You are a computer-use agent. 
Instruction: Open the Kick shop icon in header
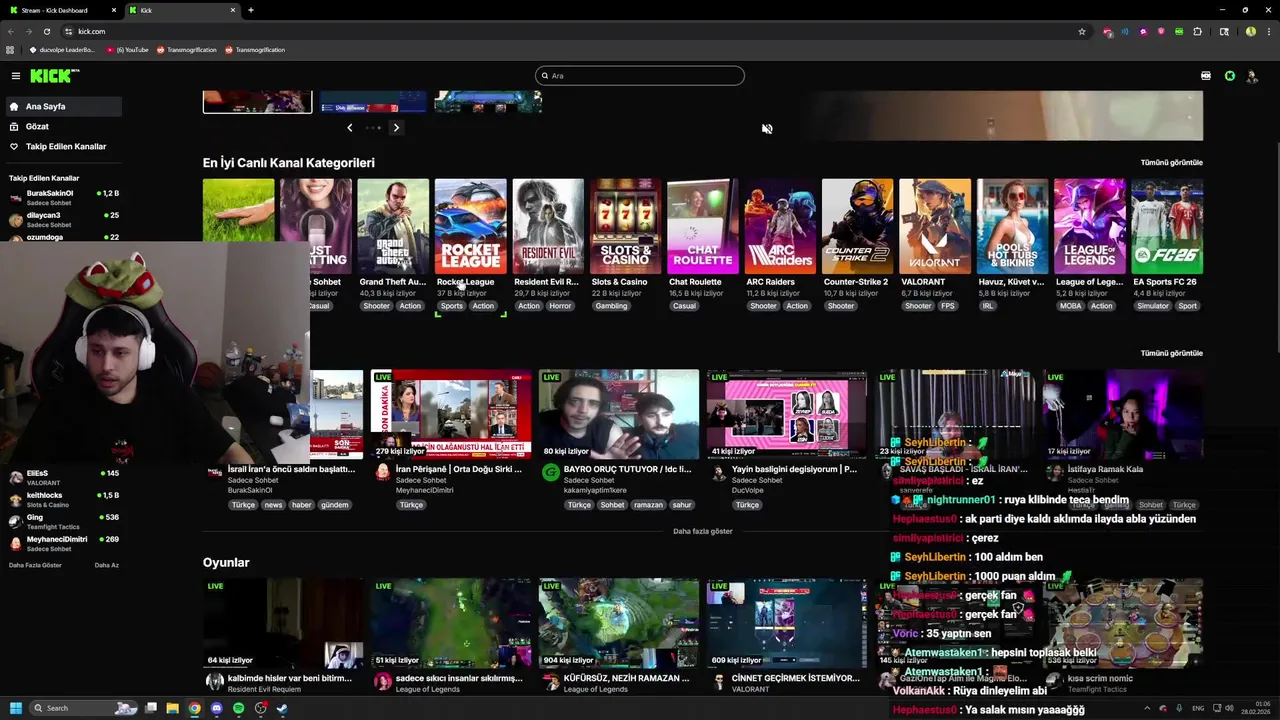(x=1206, y=76)
